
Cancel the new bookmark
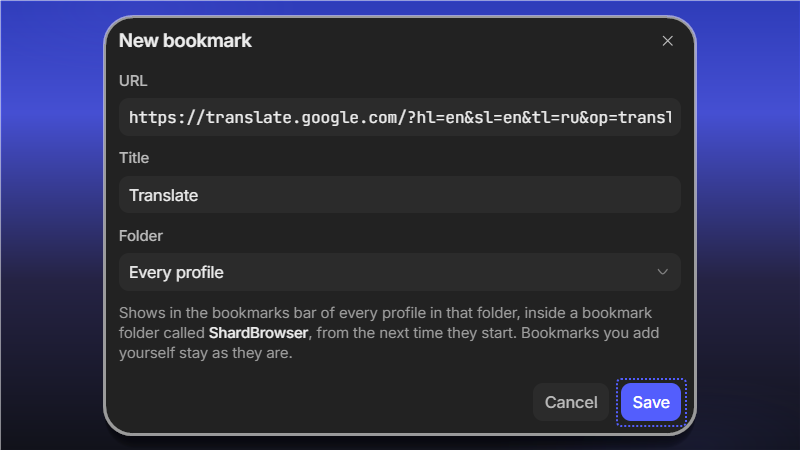[x=571, y=403]
